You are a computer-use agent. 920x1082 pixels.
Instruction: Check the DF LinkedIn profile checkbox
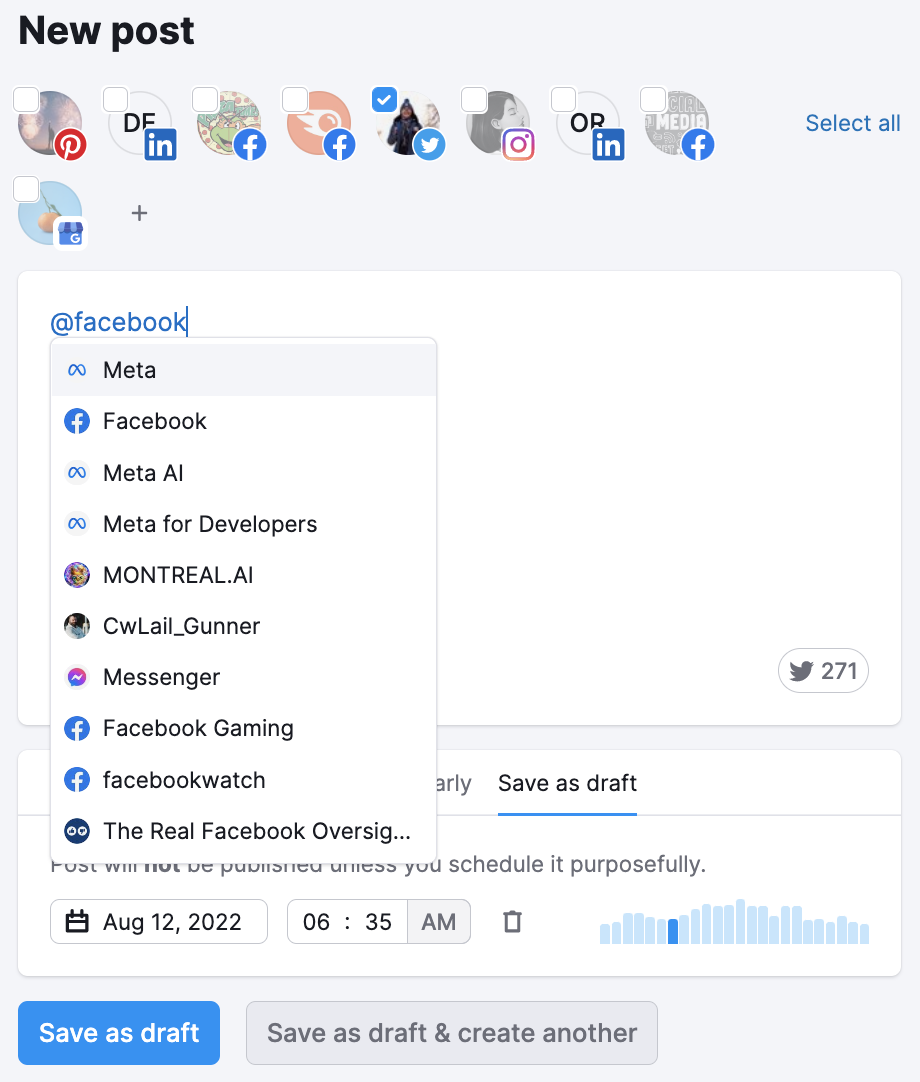tap(115, 100)
